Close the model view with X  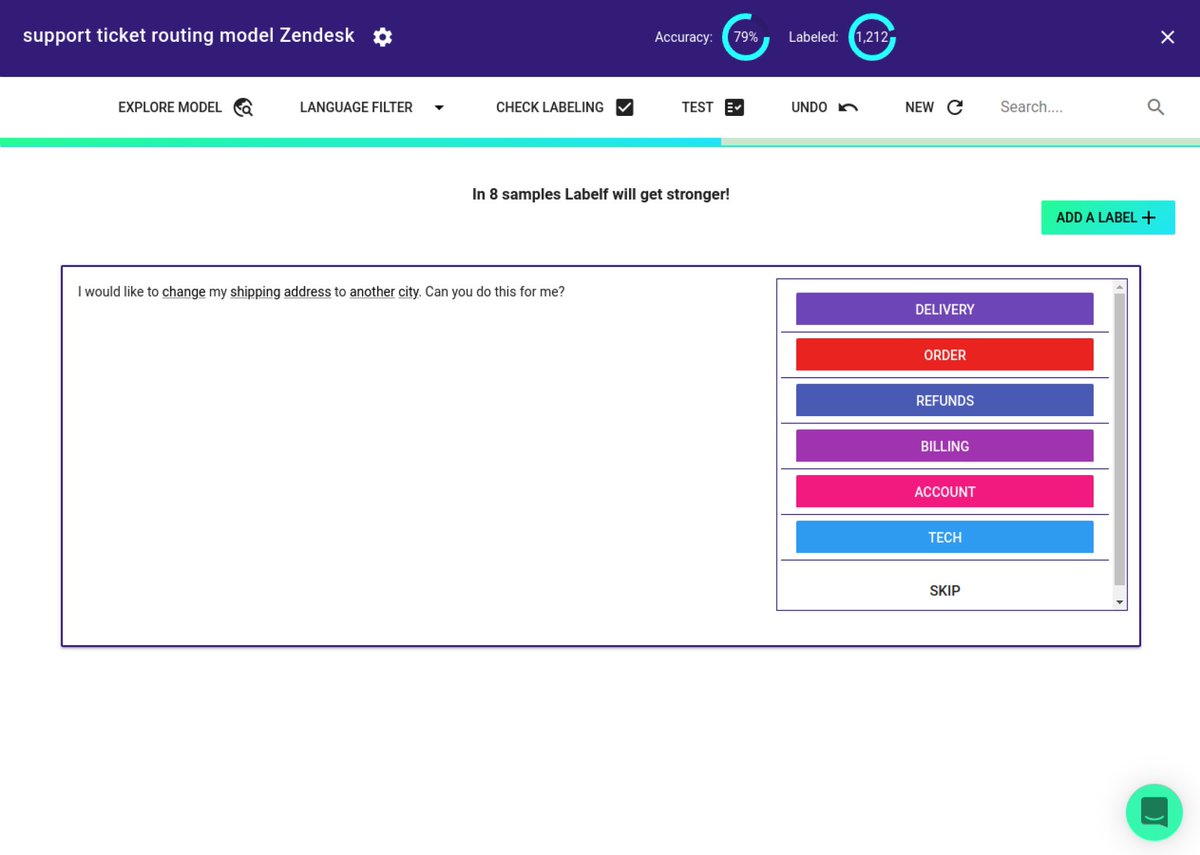(x=1167, y=37)
